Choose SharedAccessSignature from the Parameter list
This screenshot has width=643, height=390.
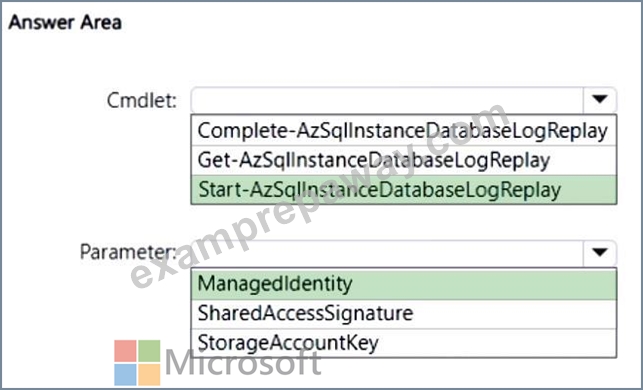coord(404,314)
